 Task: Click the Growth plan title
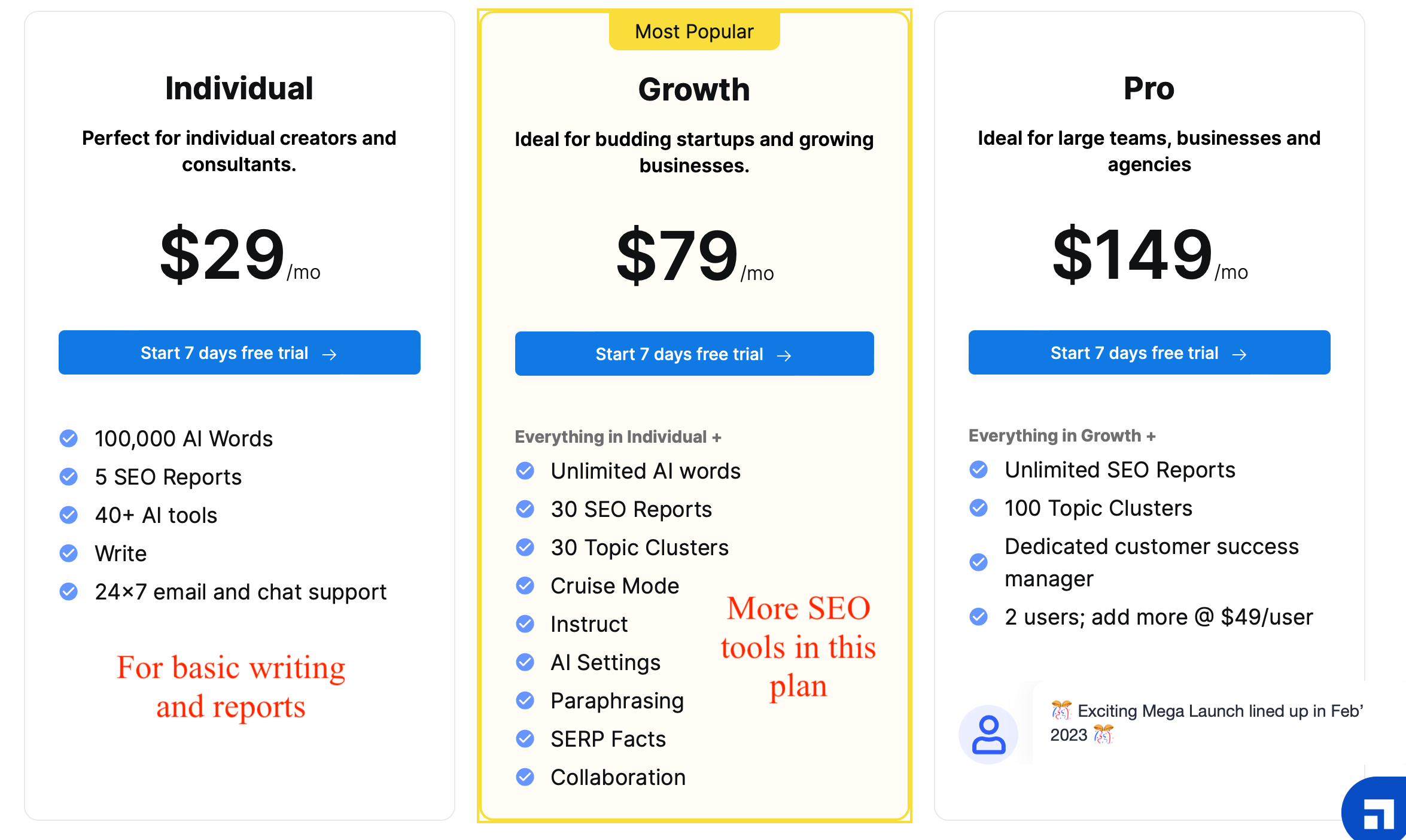[694, 90]
